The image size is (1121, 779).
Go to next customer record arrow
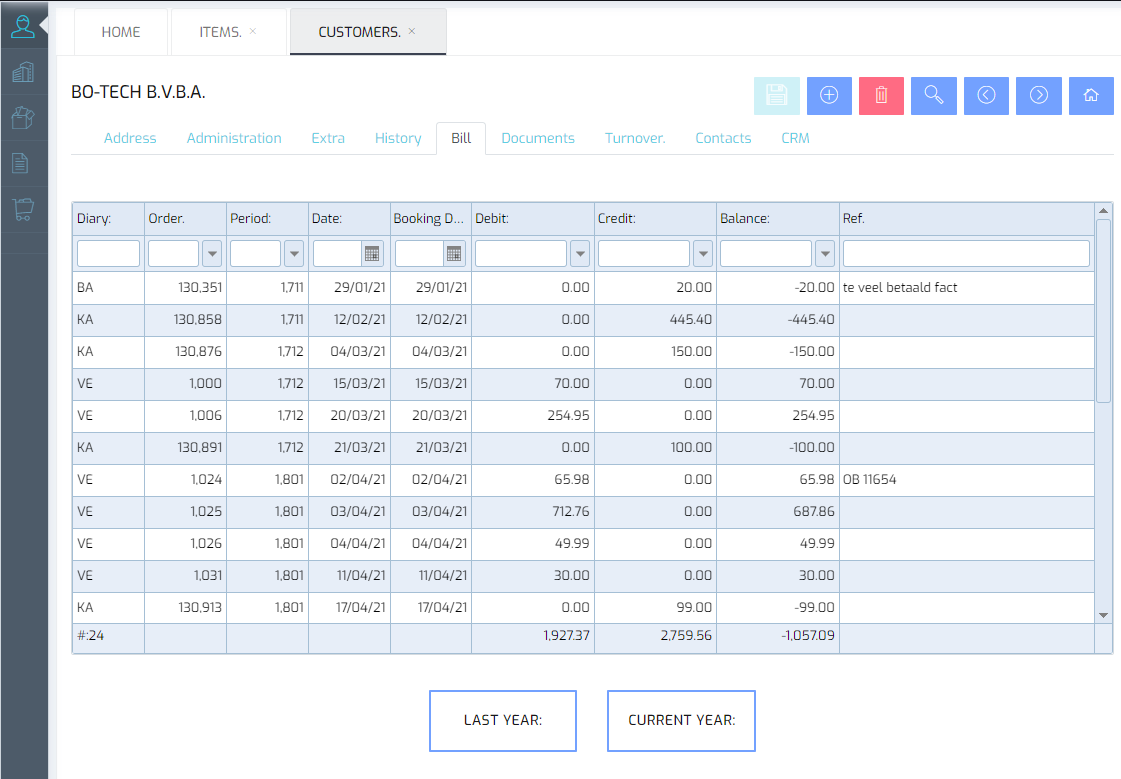coord(1039,96)
